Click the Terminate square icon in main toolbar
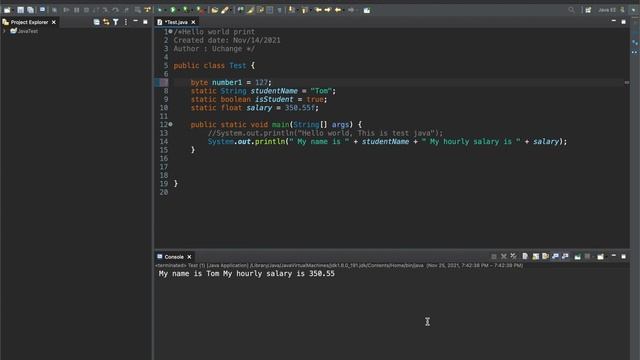 (86, 10)
